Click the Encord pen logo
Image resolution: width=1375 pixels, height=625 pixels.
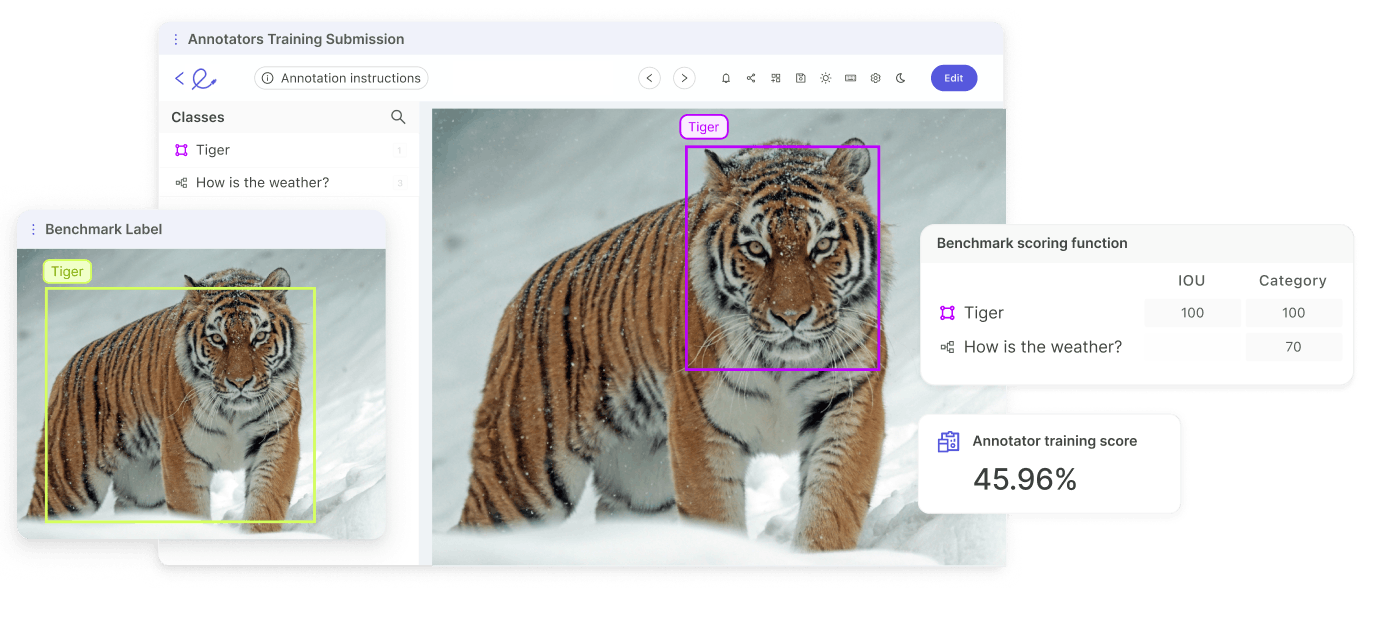(x=204, y=78)
